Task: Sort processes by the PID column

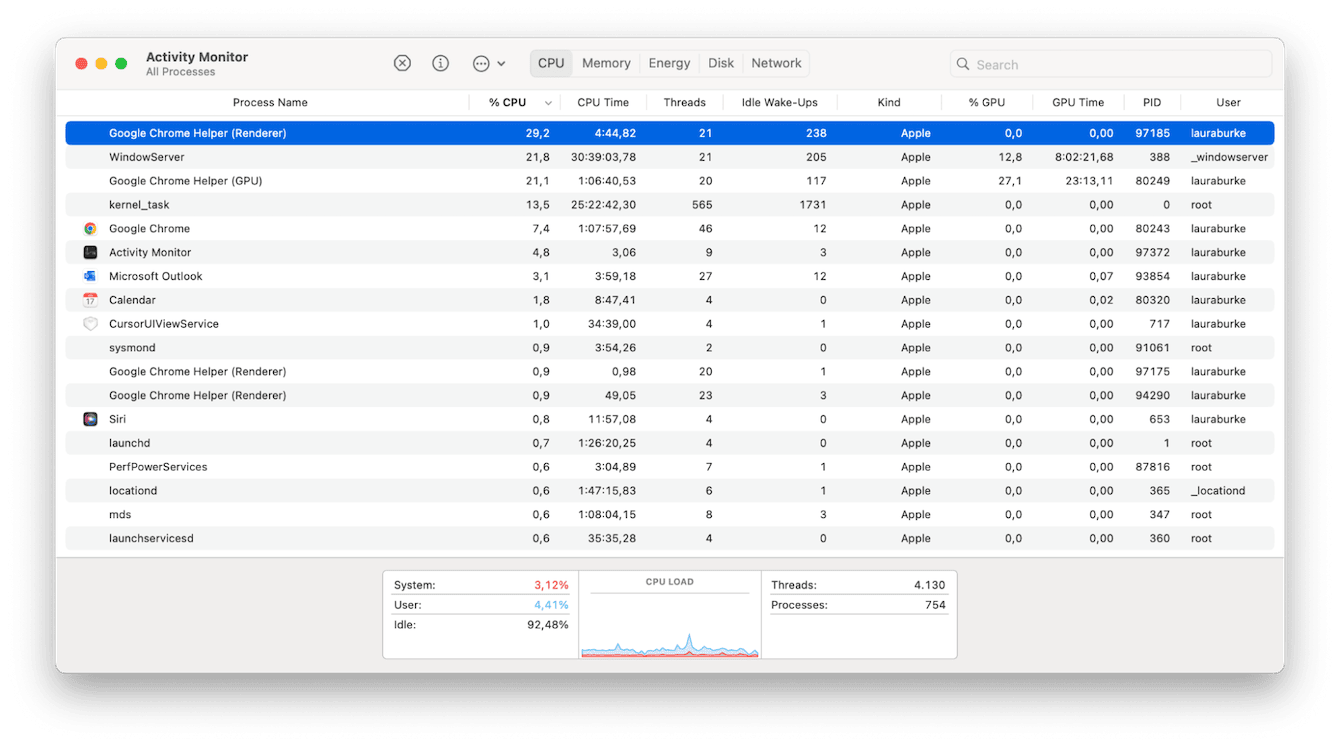Action: coord(1151,102)
